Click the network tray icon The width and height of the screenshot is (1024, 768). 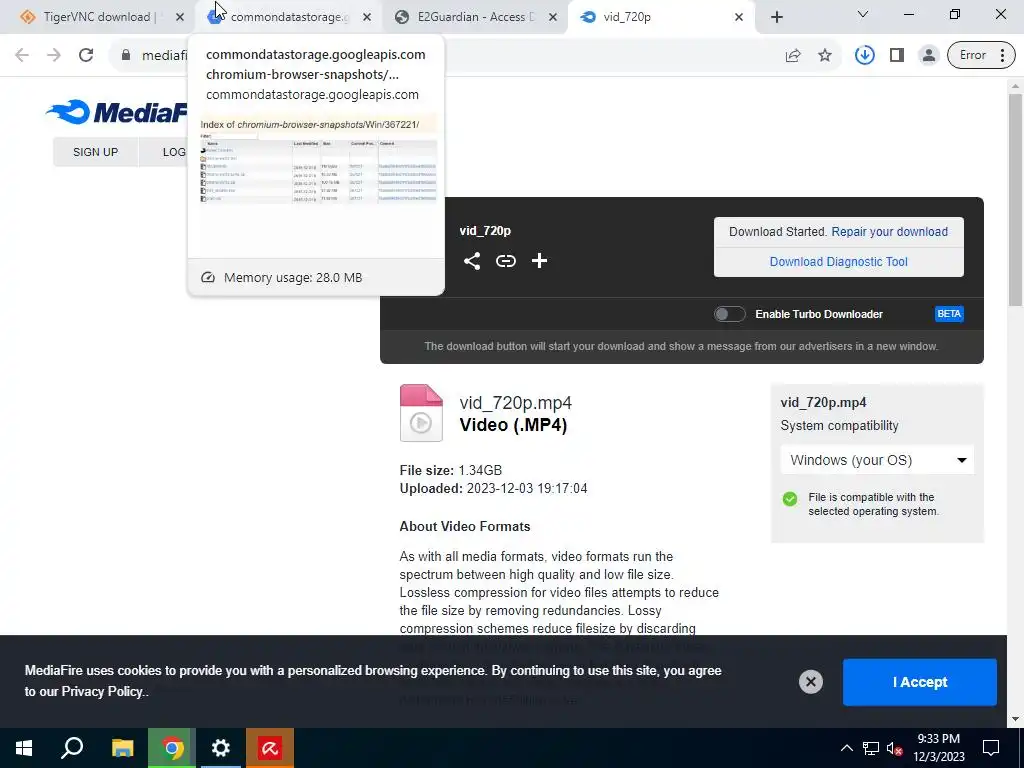(871, 748)
